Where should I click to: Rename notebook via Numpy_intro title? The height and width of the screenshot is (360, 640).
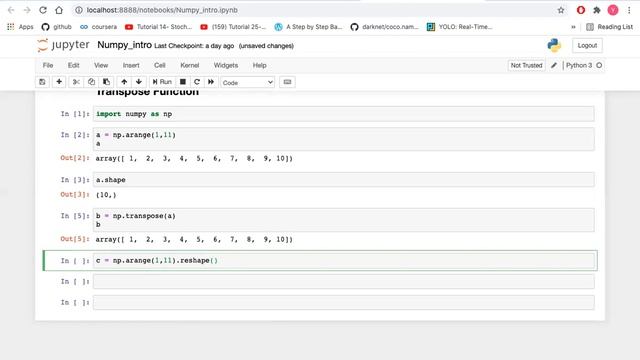(124, 45)
